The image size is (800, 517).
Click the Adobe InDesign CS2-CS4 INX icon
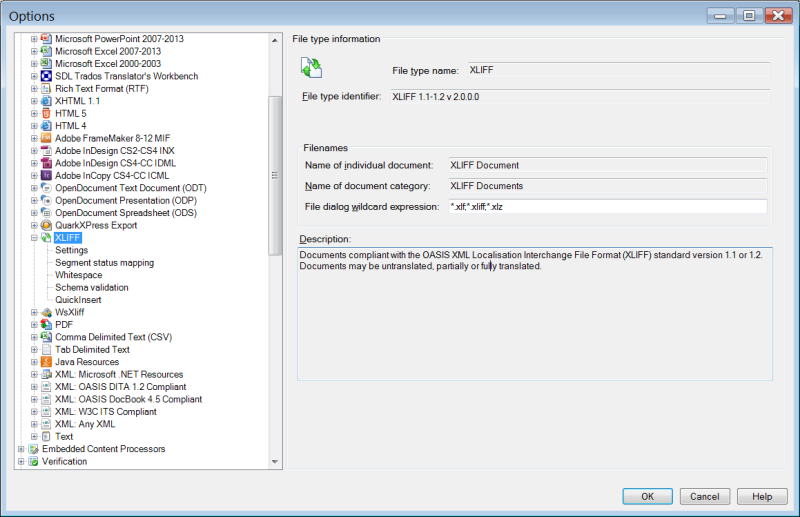46,151
